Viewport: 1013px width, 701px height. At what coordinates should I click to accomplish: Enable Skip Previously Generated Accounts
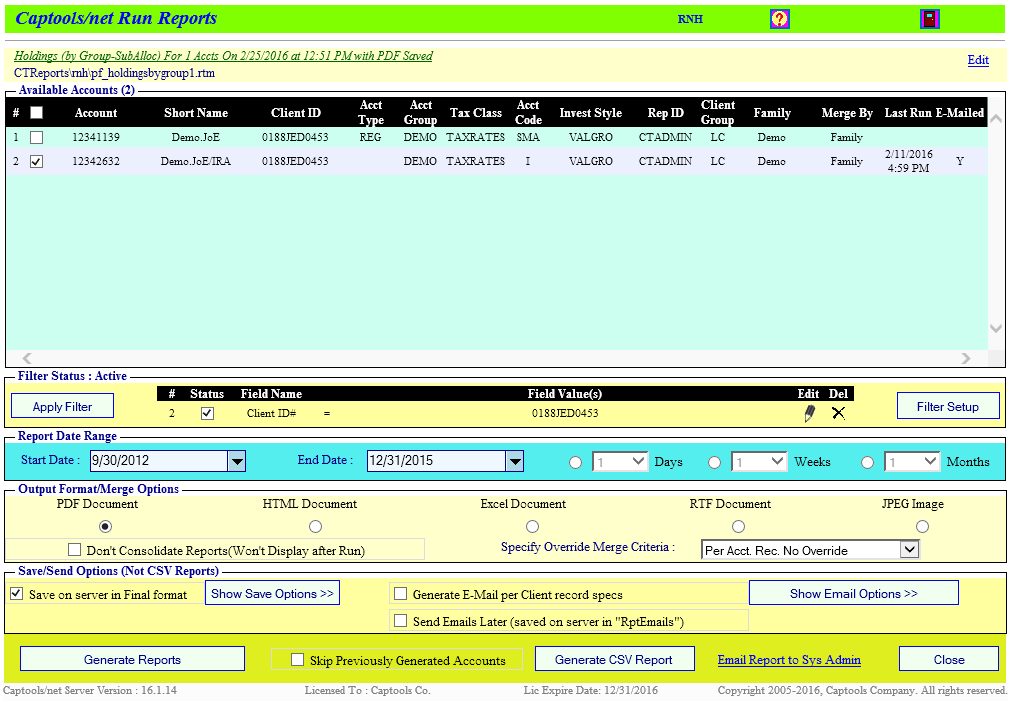tap(295, 658)
